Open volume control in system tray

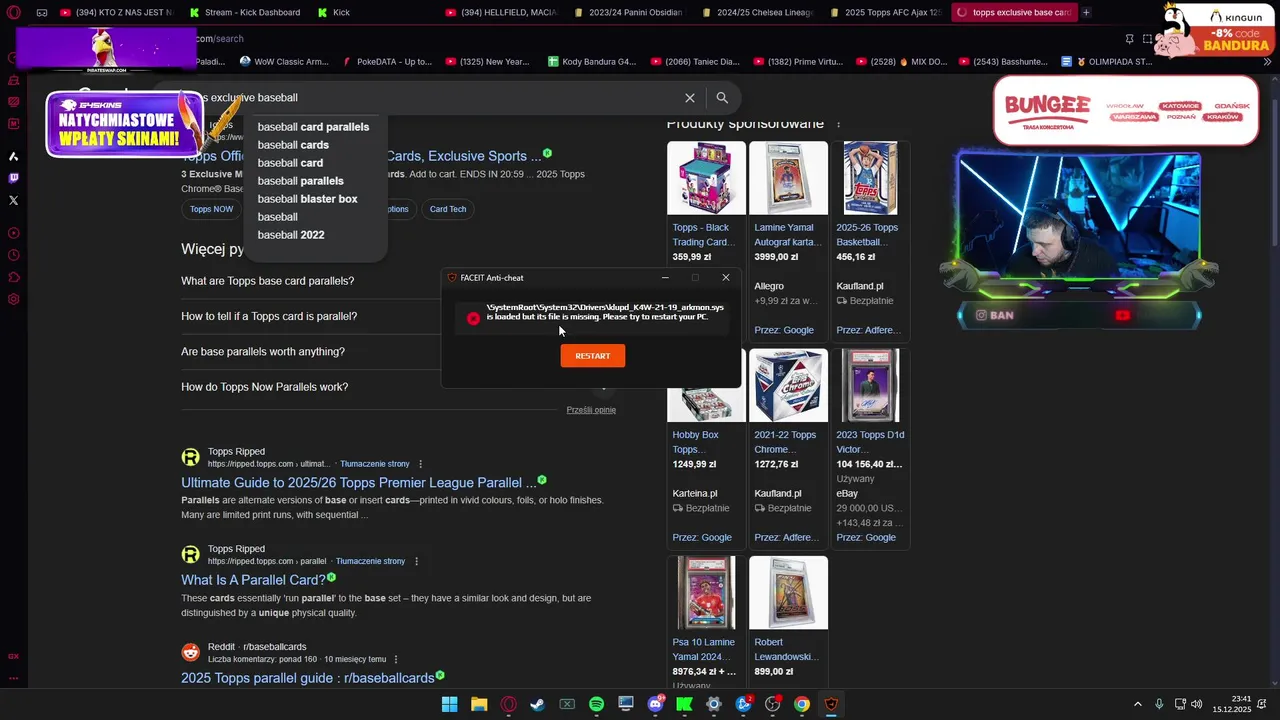tap(1197, 704)
